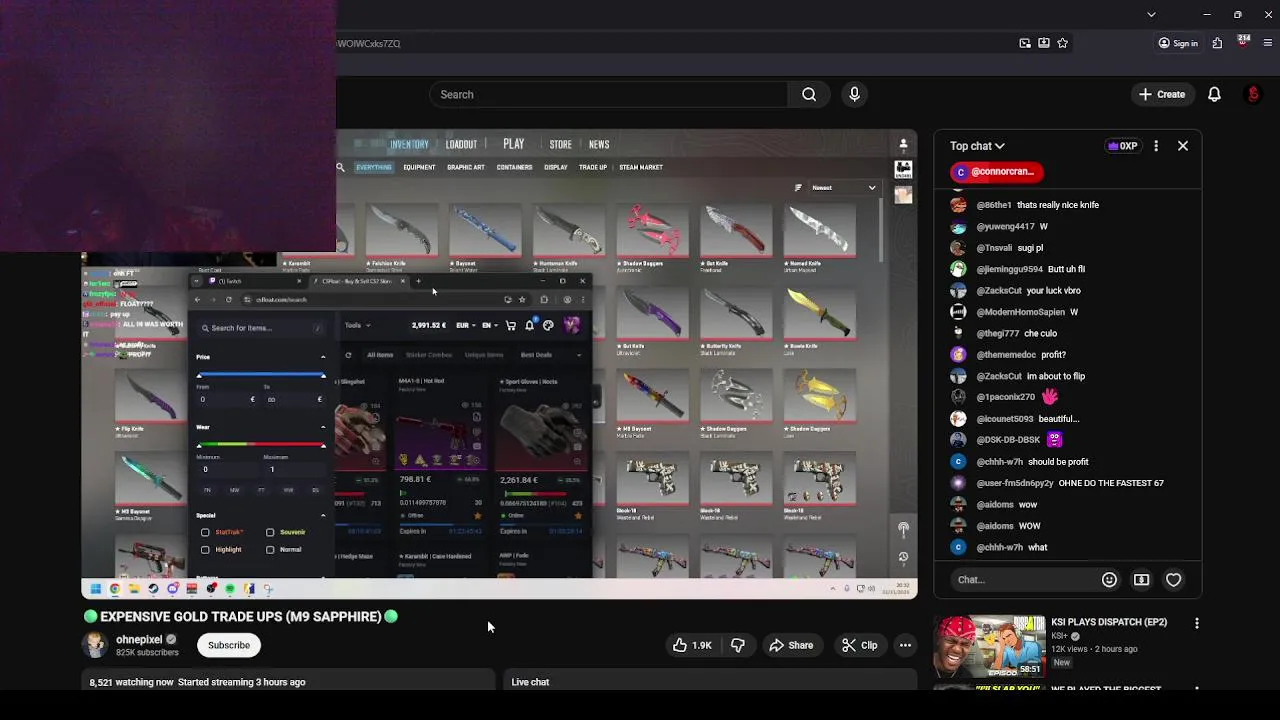Tick the Highlight checkbox

205,550
